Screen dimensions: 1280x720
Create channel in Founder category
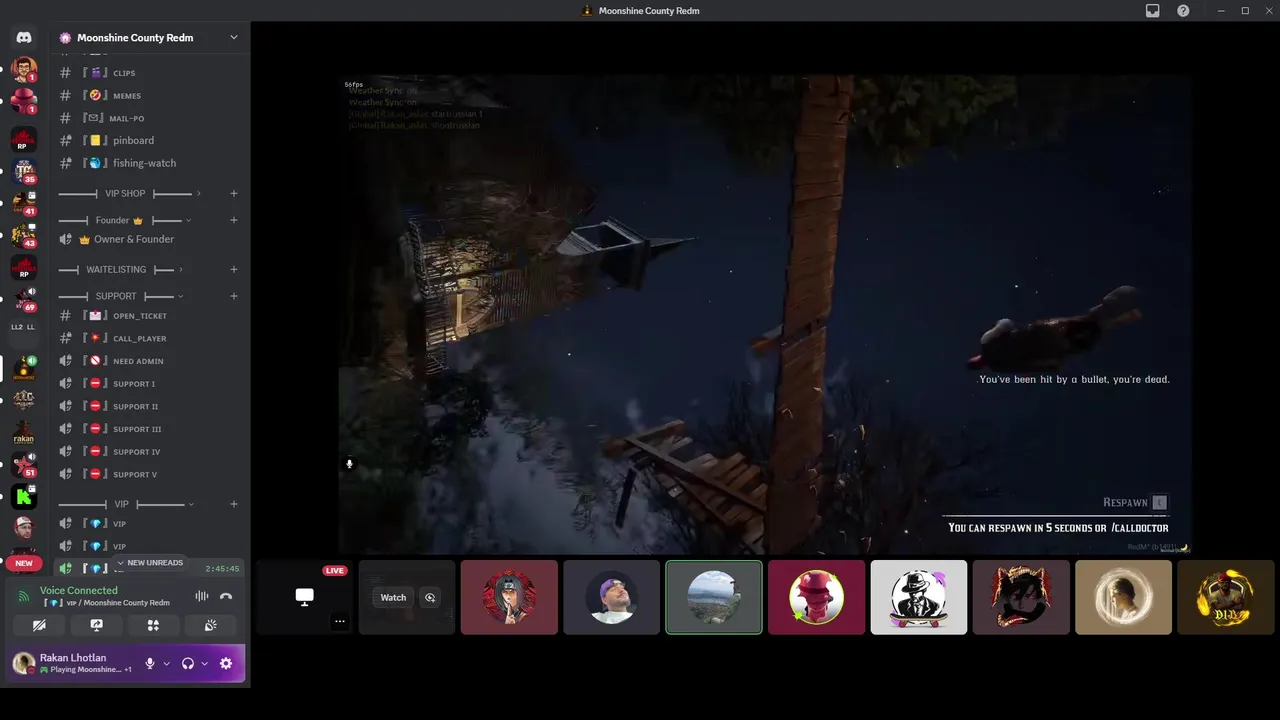[x=233, y=220]
